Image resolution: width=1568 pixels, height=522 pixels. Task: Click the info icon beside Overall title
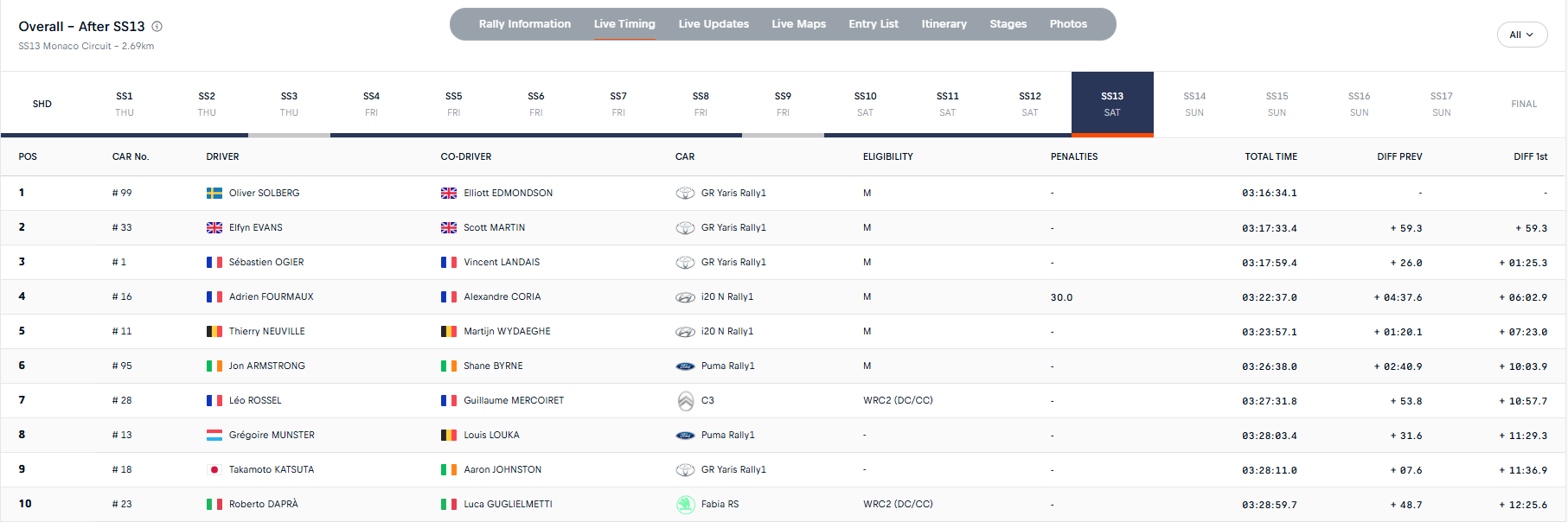tap(157, 27)
